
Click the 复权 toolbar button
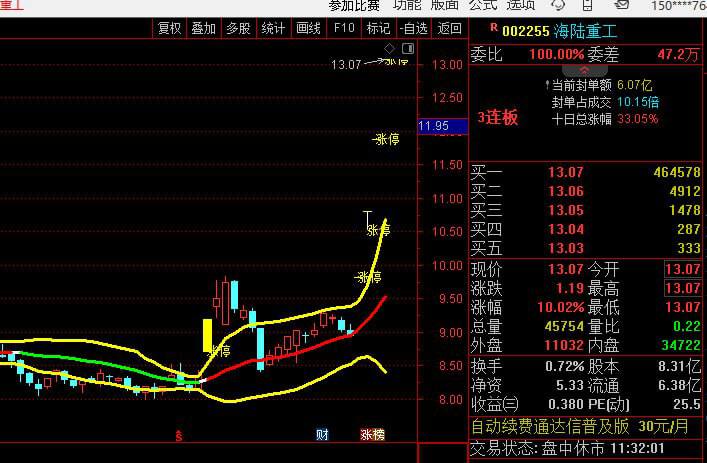point(170,28)
